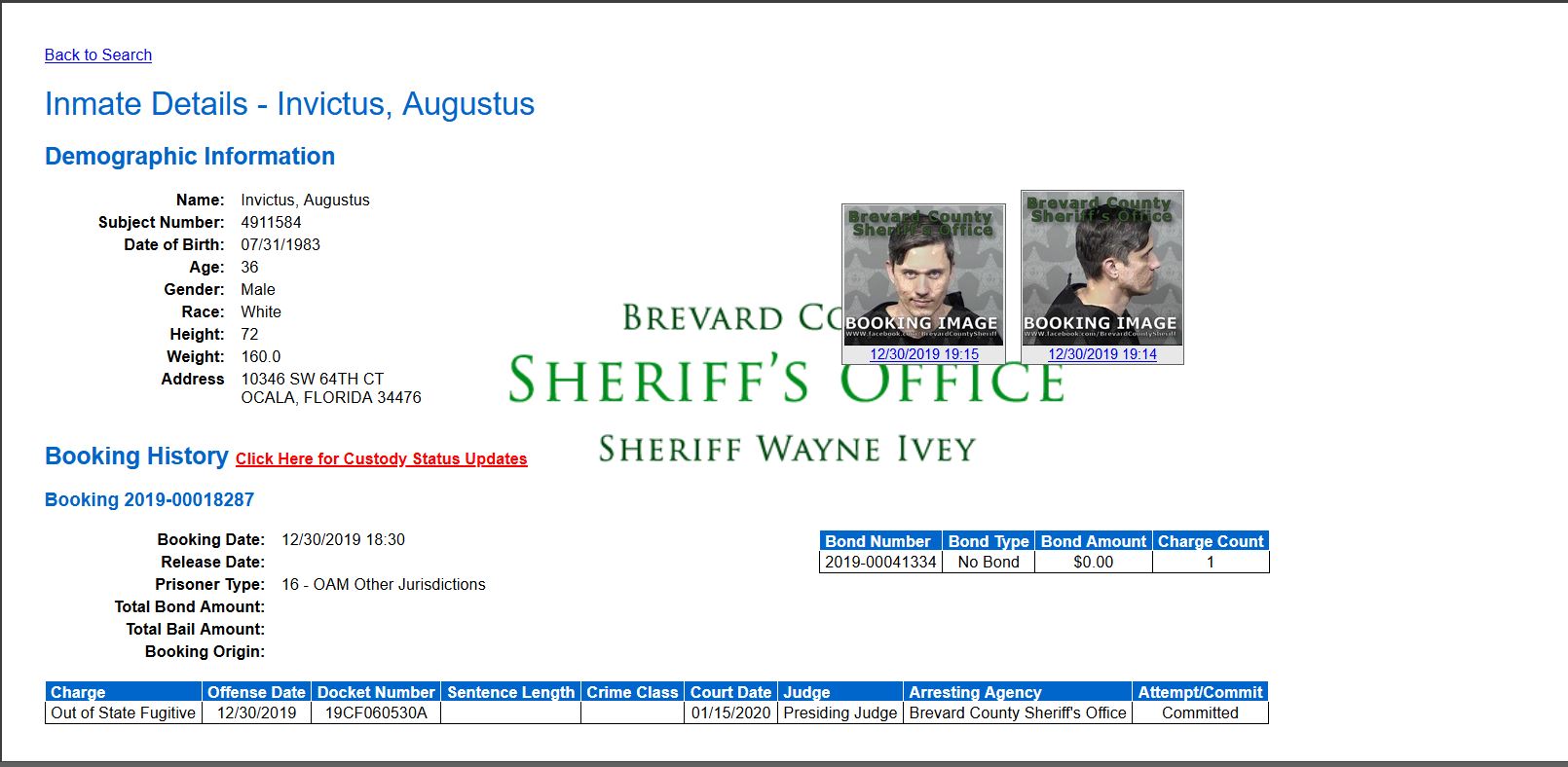Click the street address 10346 SW 64TH CT
The image size is (1568, 767).
(x=313, y=380)
